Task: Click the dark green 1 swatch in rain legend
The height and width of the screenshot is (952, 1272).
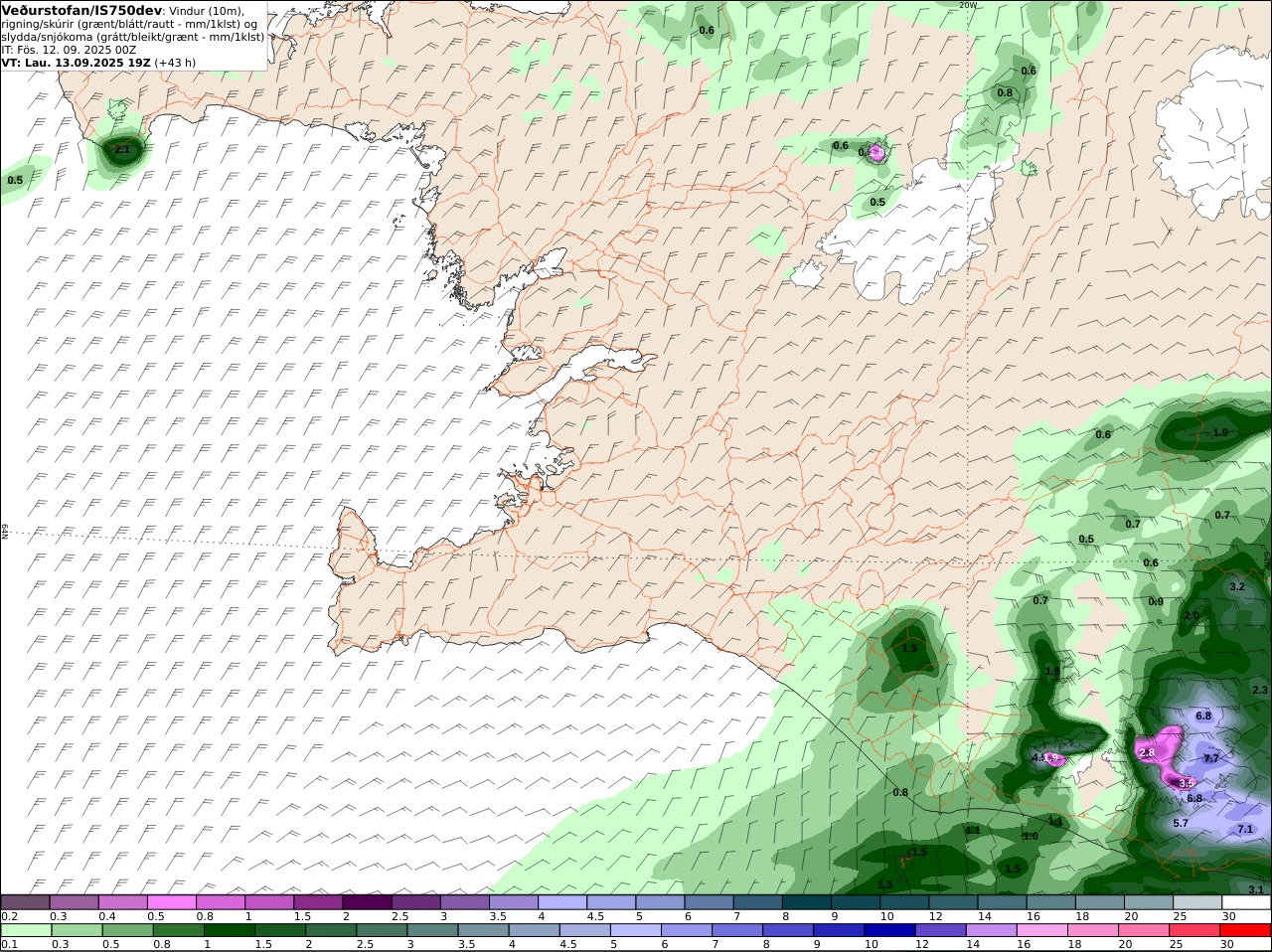Action: (x=229, y=930)
